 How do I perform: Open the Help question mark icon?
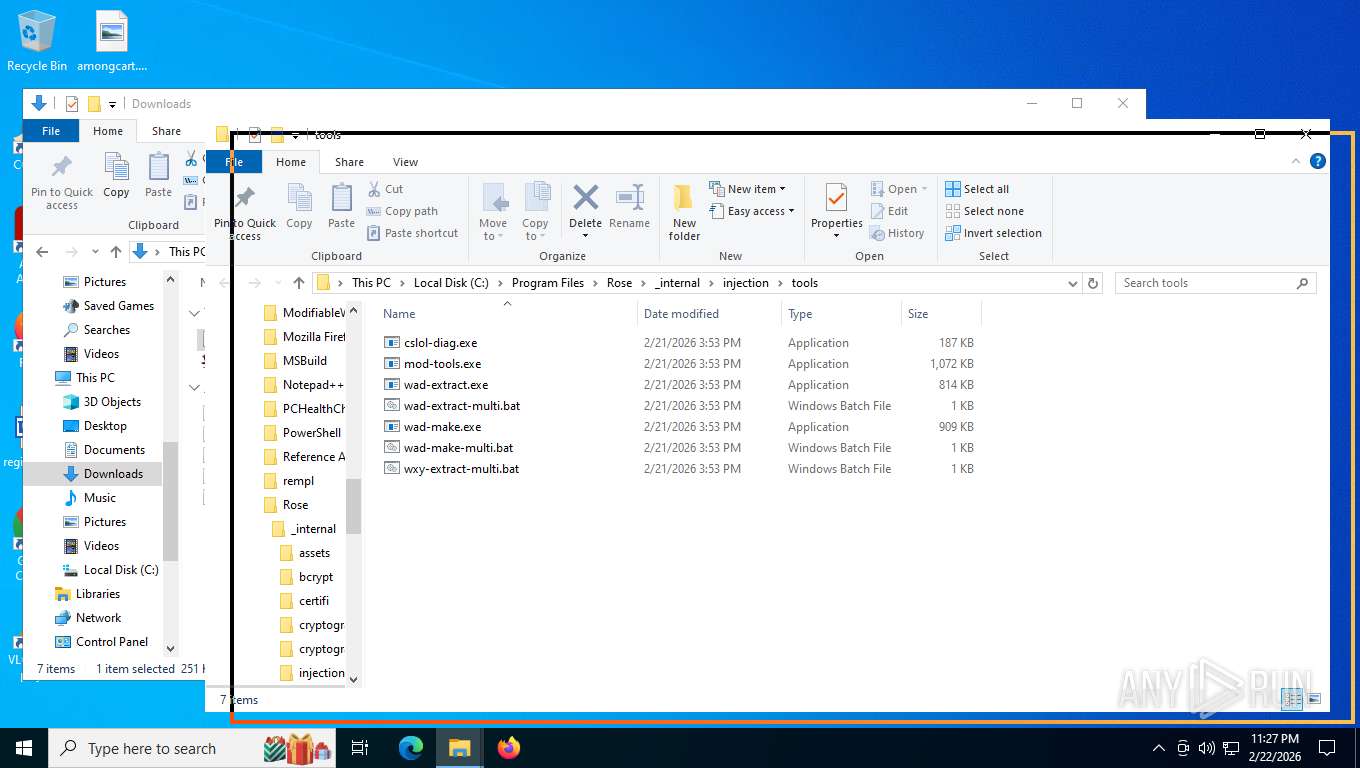(1318, 161)
